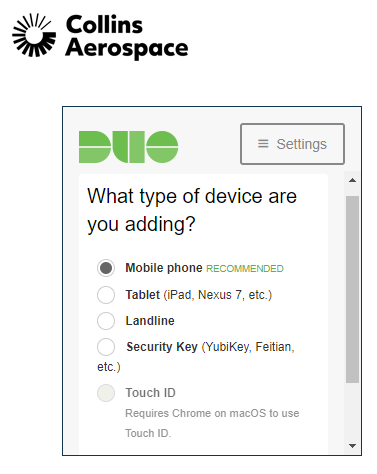Click the Collins Aerospace text logo
The height and width of the screenshot is (474, 377).
tap(127, 36)
